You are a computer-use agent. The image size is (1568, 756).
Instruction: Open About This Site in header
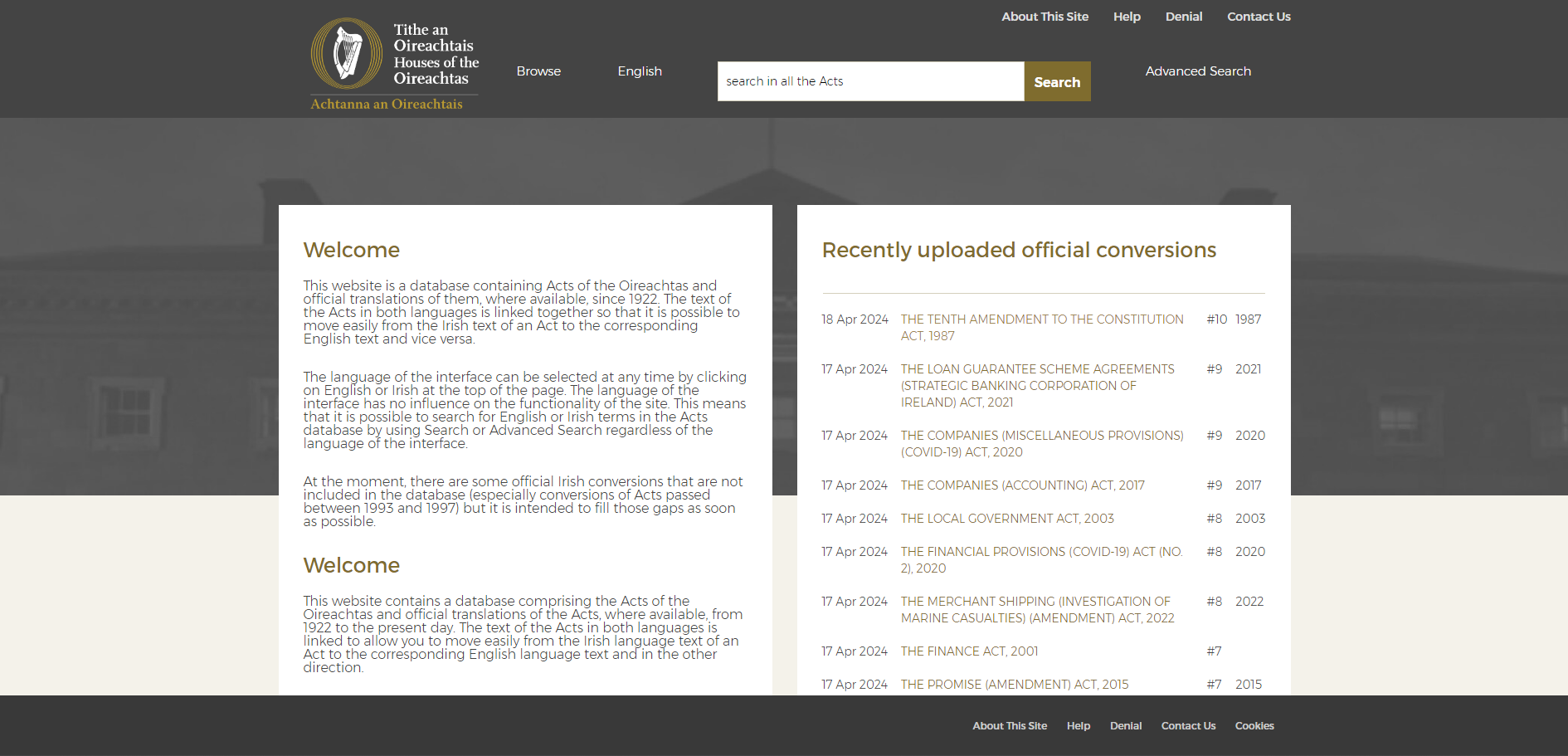[1045, 17]
